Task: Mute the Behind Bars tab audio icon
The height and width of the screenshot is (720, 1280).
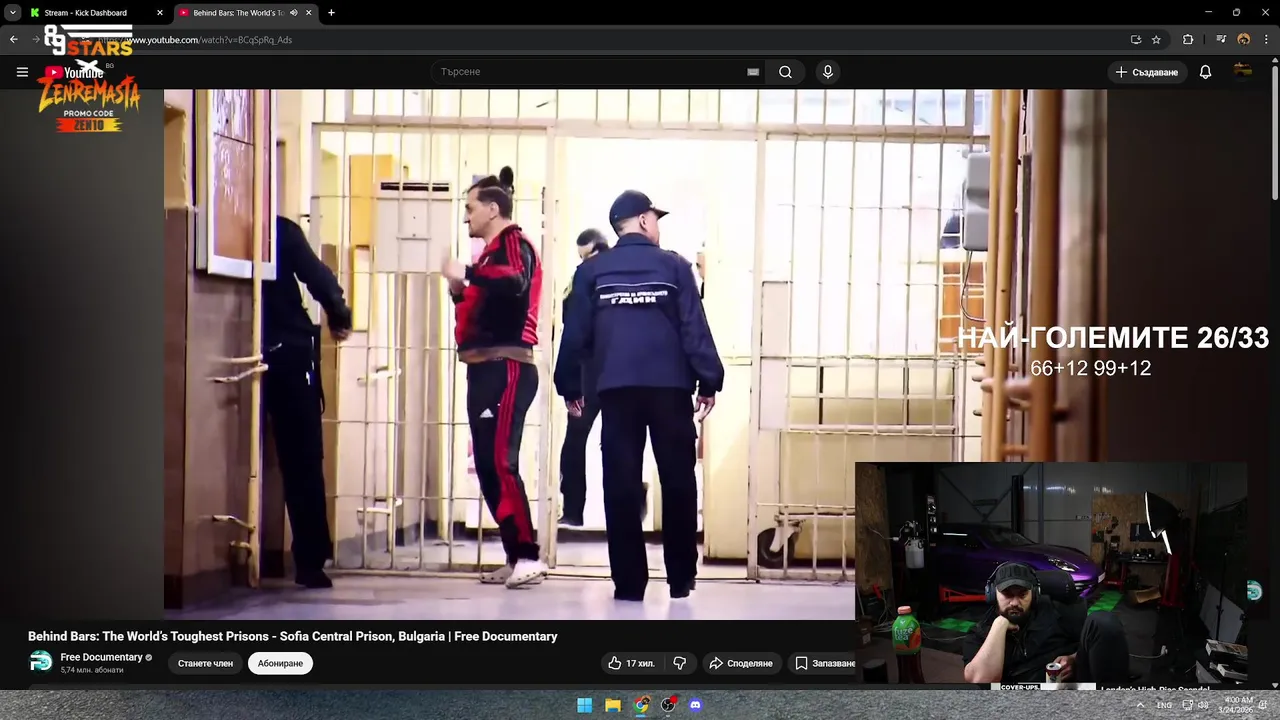Action: (293, 13)
